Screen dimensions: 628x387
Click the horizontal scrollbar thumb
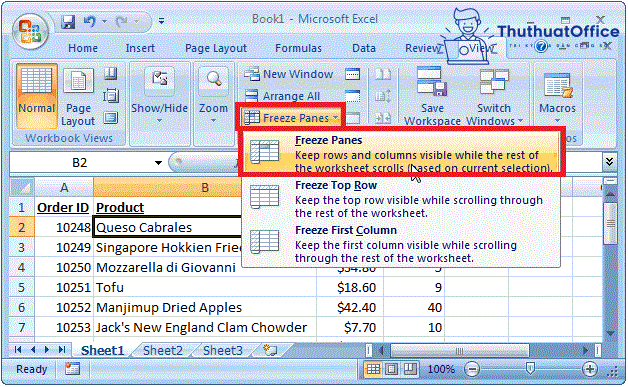(459, 351)
